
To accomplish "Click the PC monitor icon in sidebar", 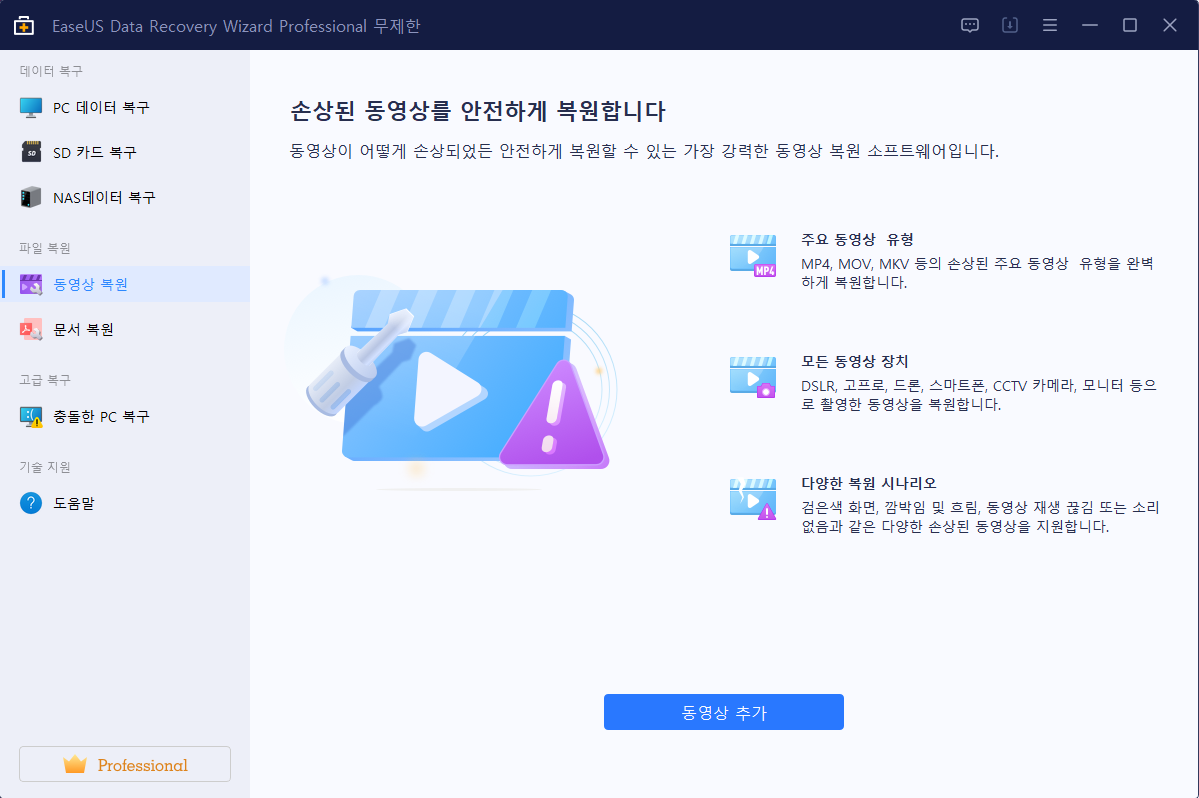I will point(31,108).
